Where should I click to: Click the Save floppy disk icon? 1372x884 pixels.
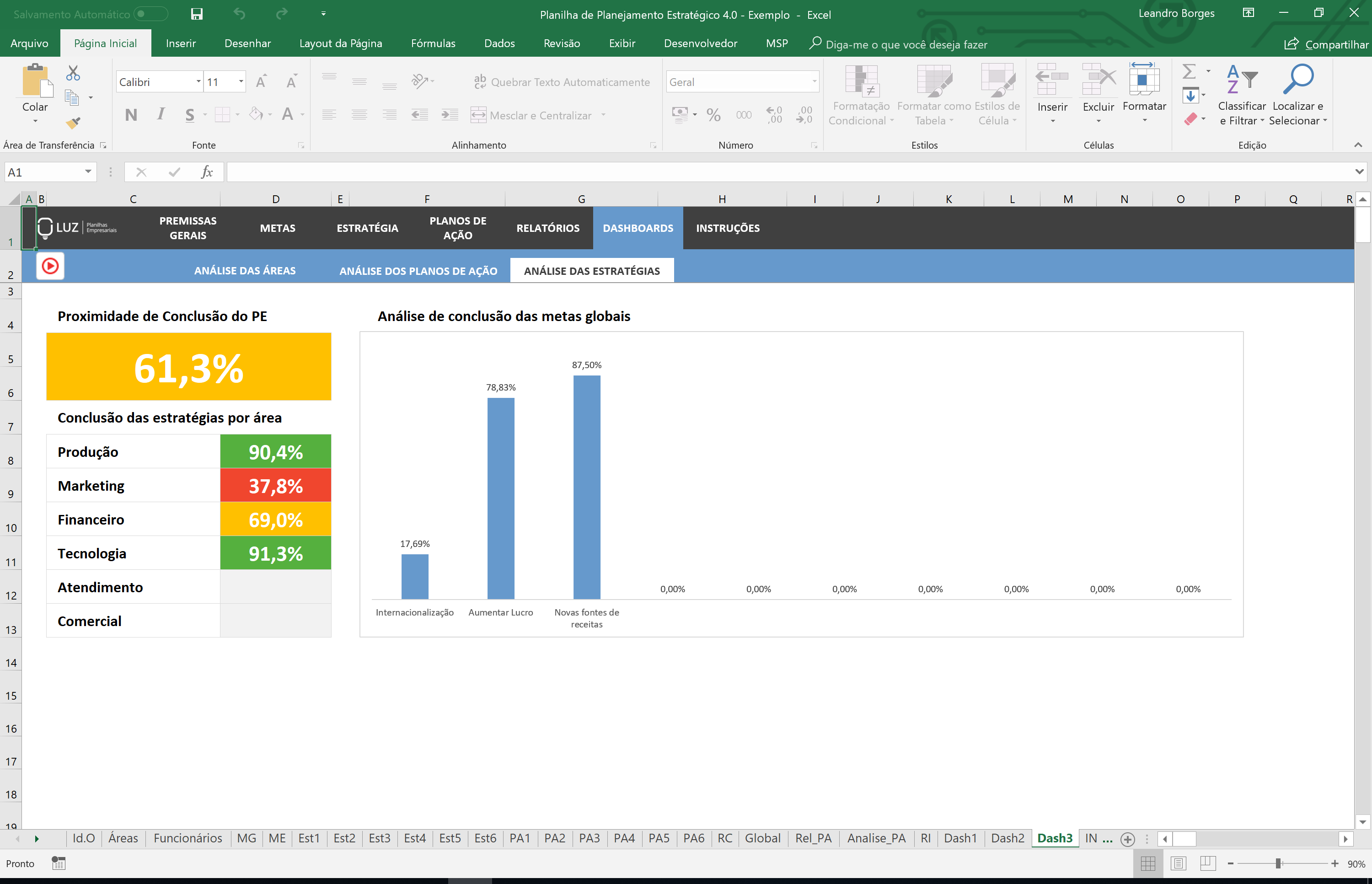(196, 14)
